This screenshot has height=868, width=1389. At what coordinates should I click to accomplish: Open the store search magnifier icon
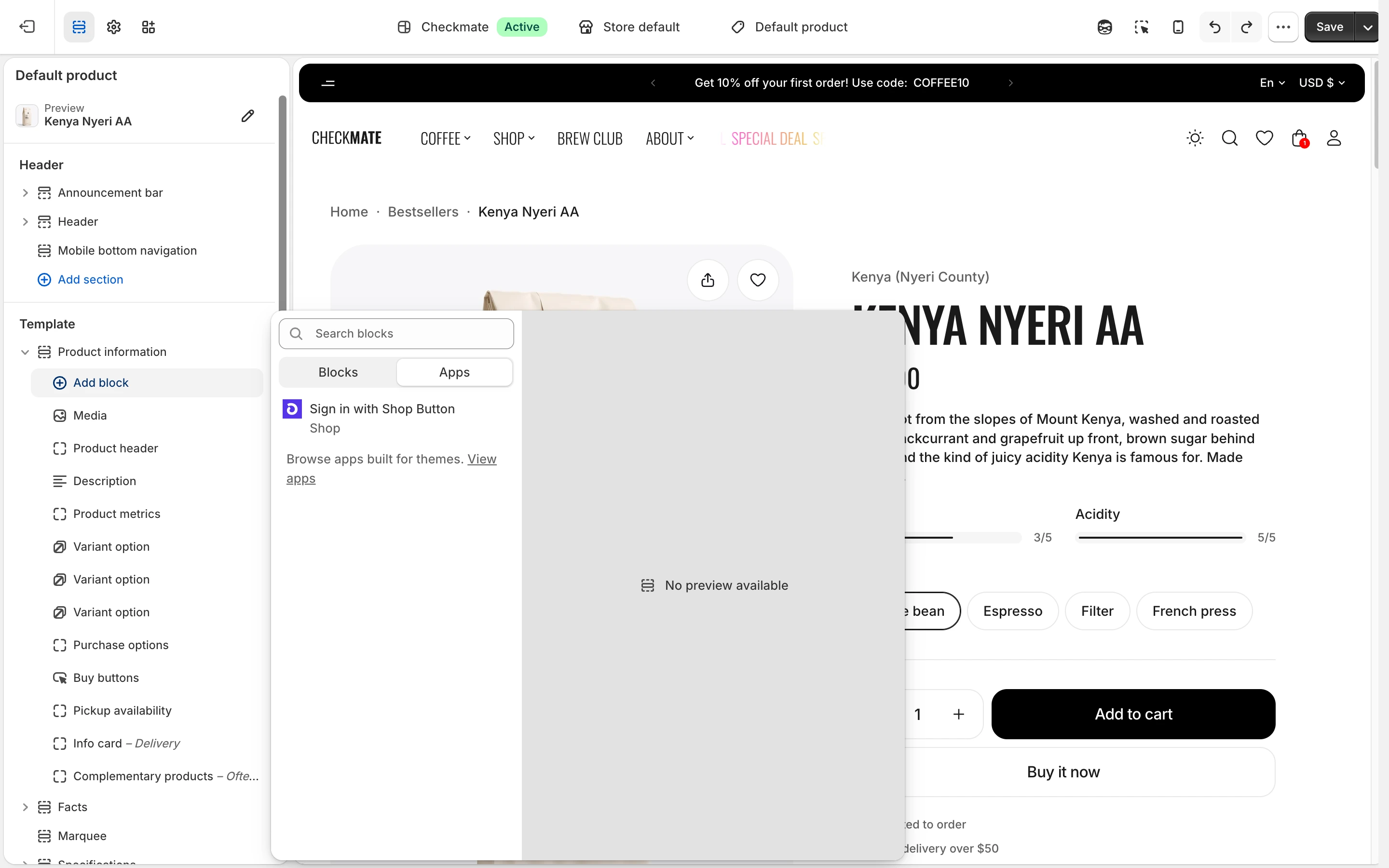pyautogui.click(x=1229, y=138)
